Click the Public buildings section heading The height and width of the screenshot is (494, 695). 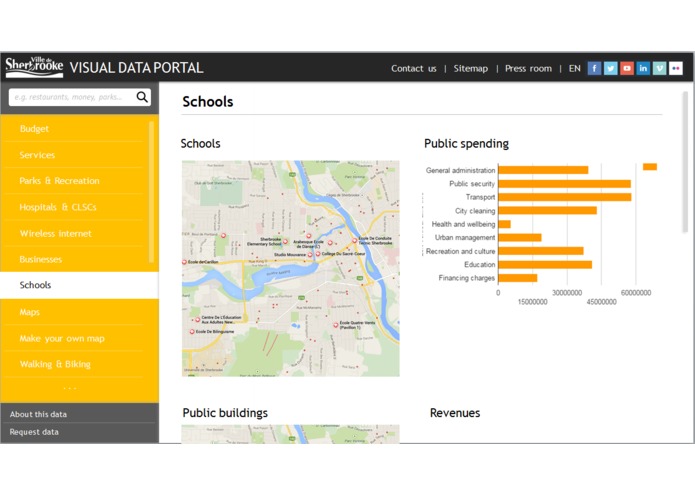[x=225, y=413]
